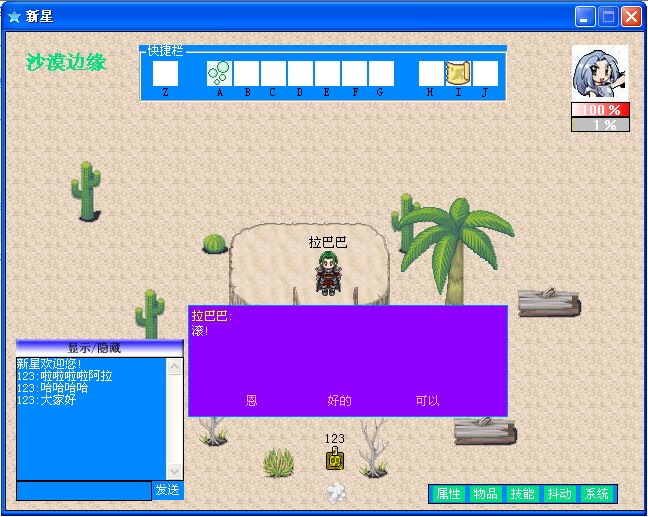Choose the 可以 dialog reply
Viewport: 648px width, 517px height.
click(427, 400)
